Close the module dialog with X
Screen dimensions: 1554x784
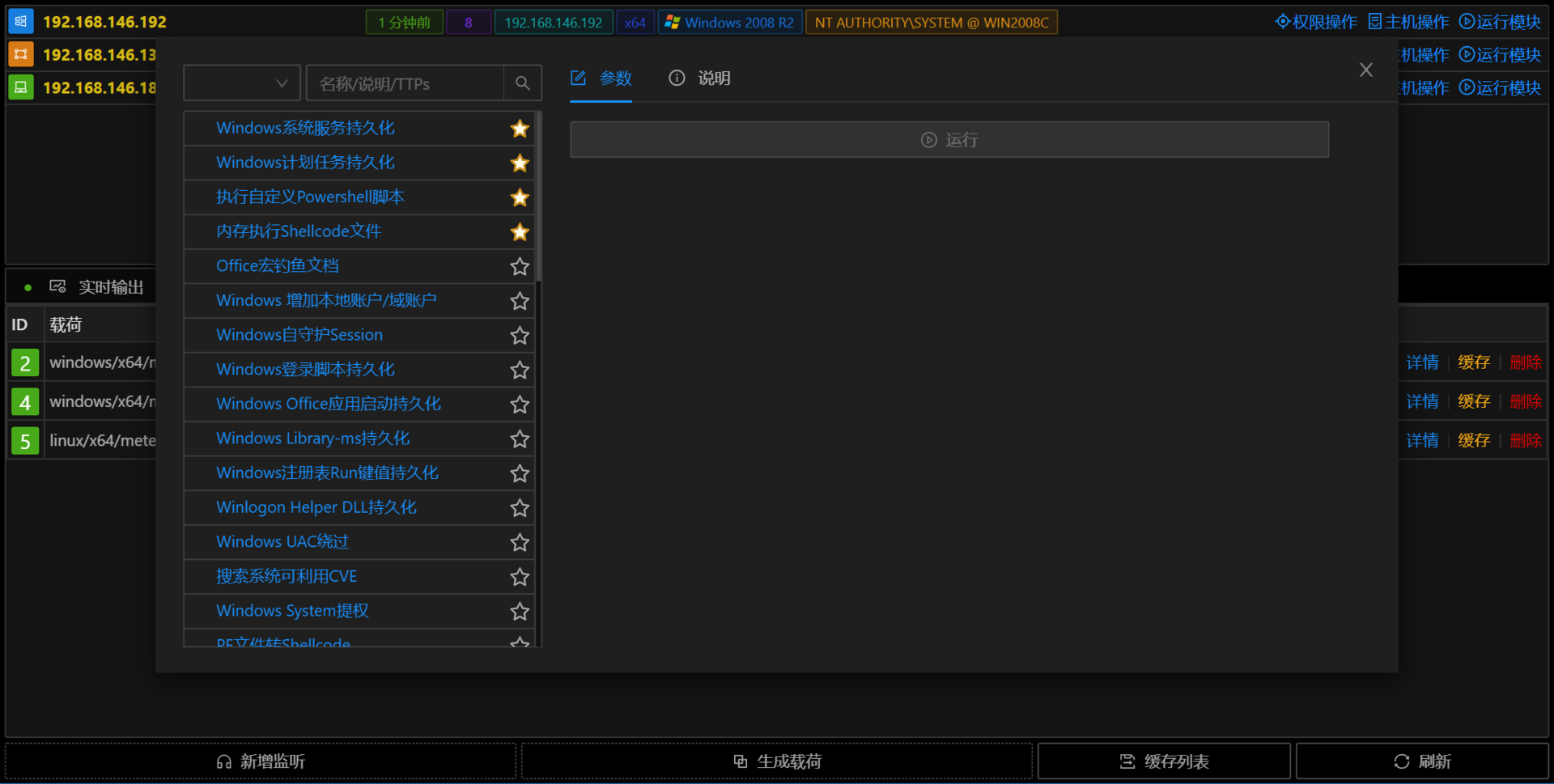click(1366, 70)
